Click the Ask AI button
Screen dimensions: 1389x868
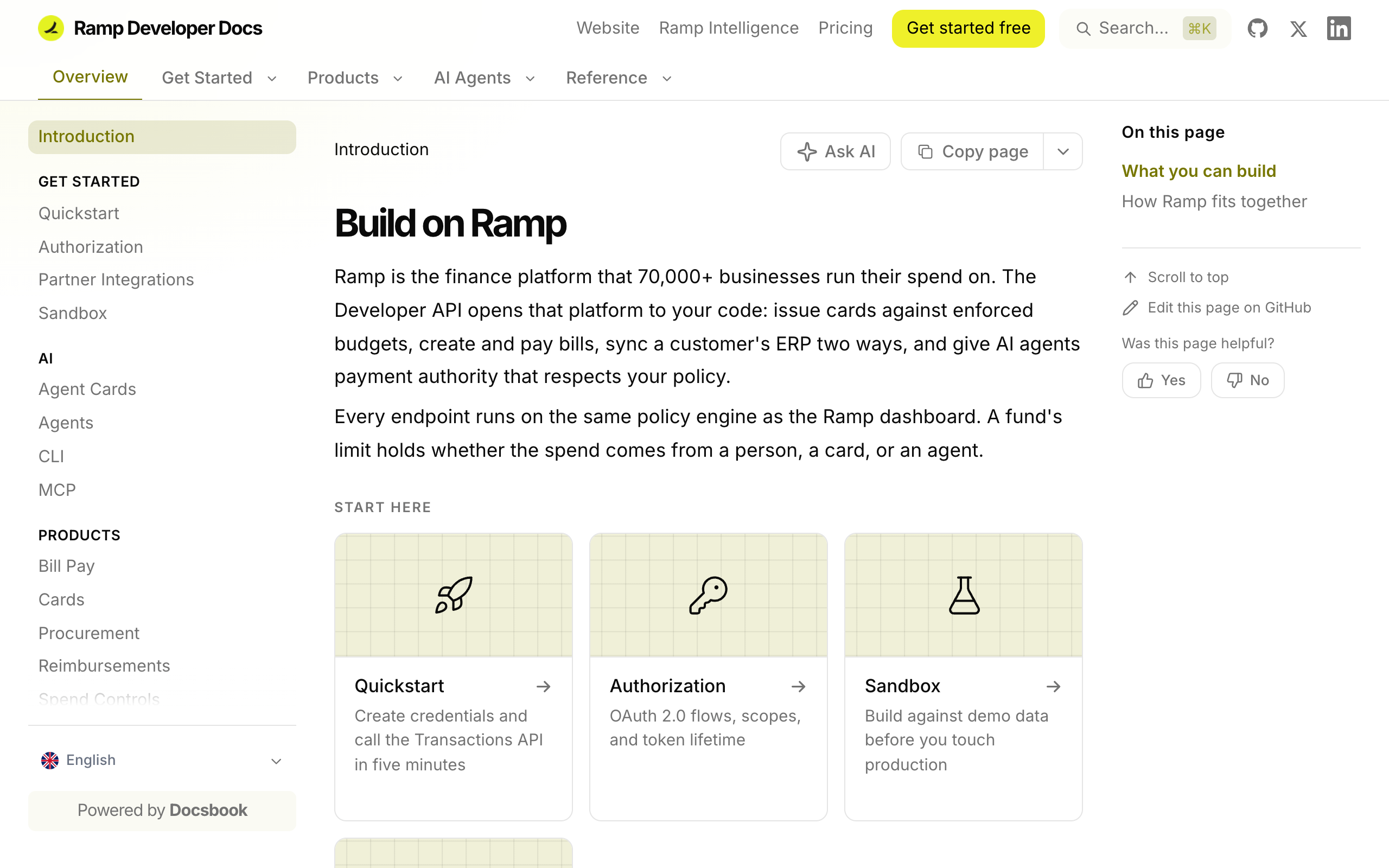[835, 151]
